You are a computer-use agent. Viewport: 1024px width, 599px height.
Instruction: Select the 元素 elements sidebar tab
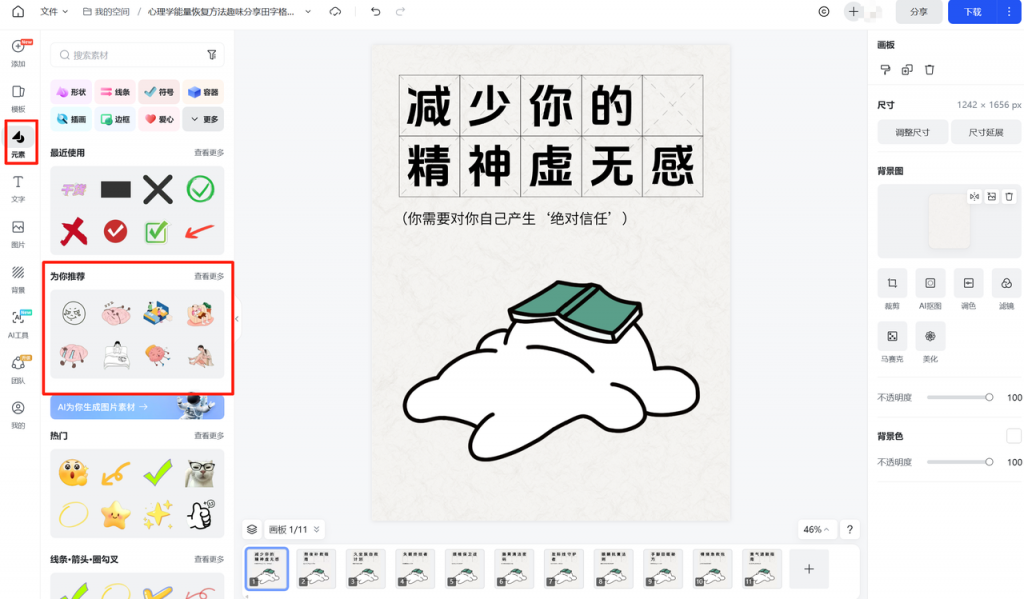(x=18, y=143)
